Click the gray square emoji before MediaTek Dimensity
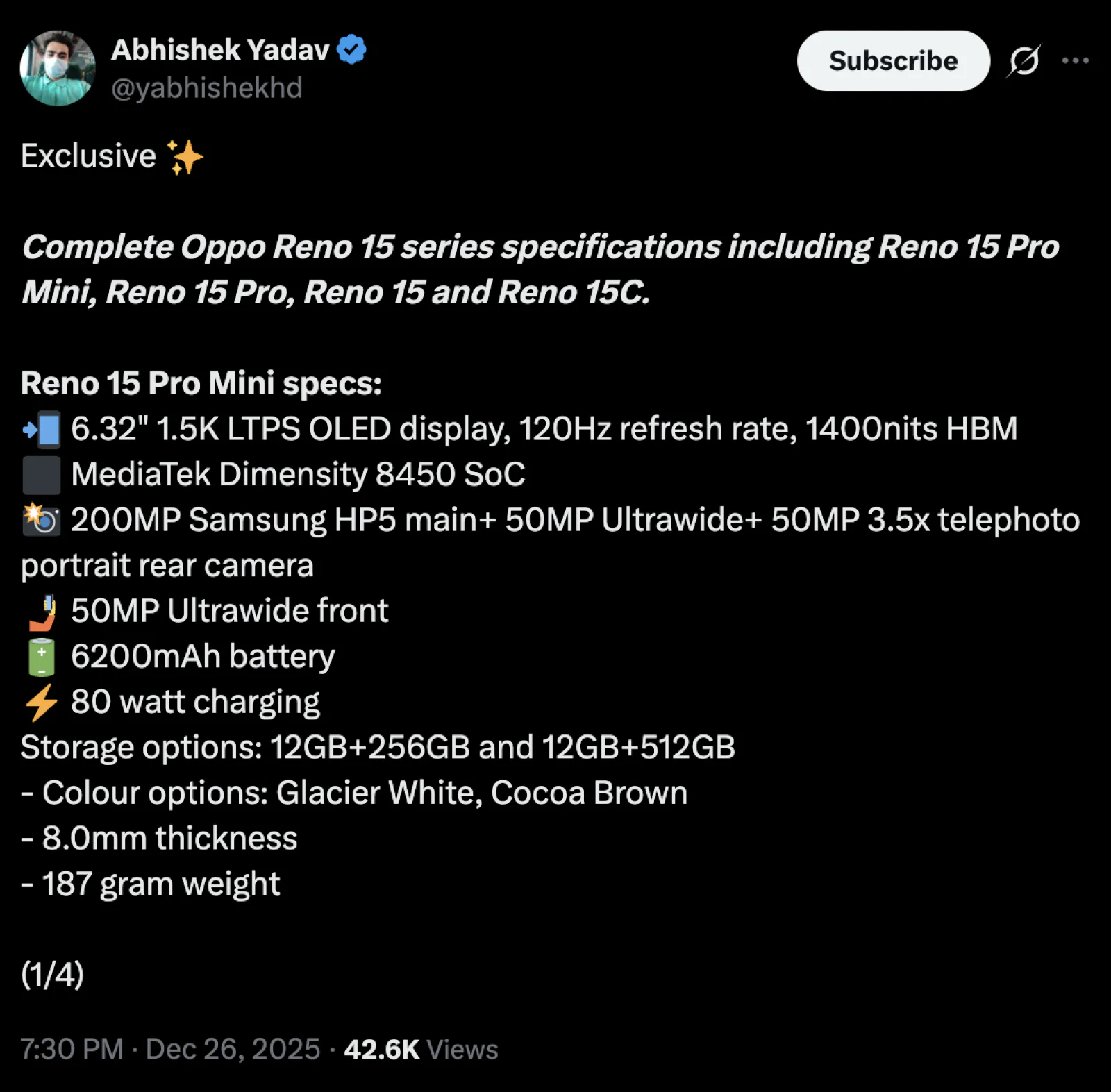1111x1092 pixels. [42, 473]
